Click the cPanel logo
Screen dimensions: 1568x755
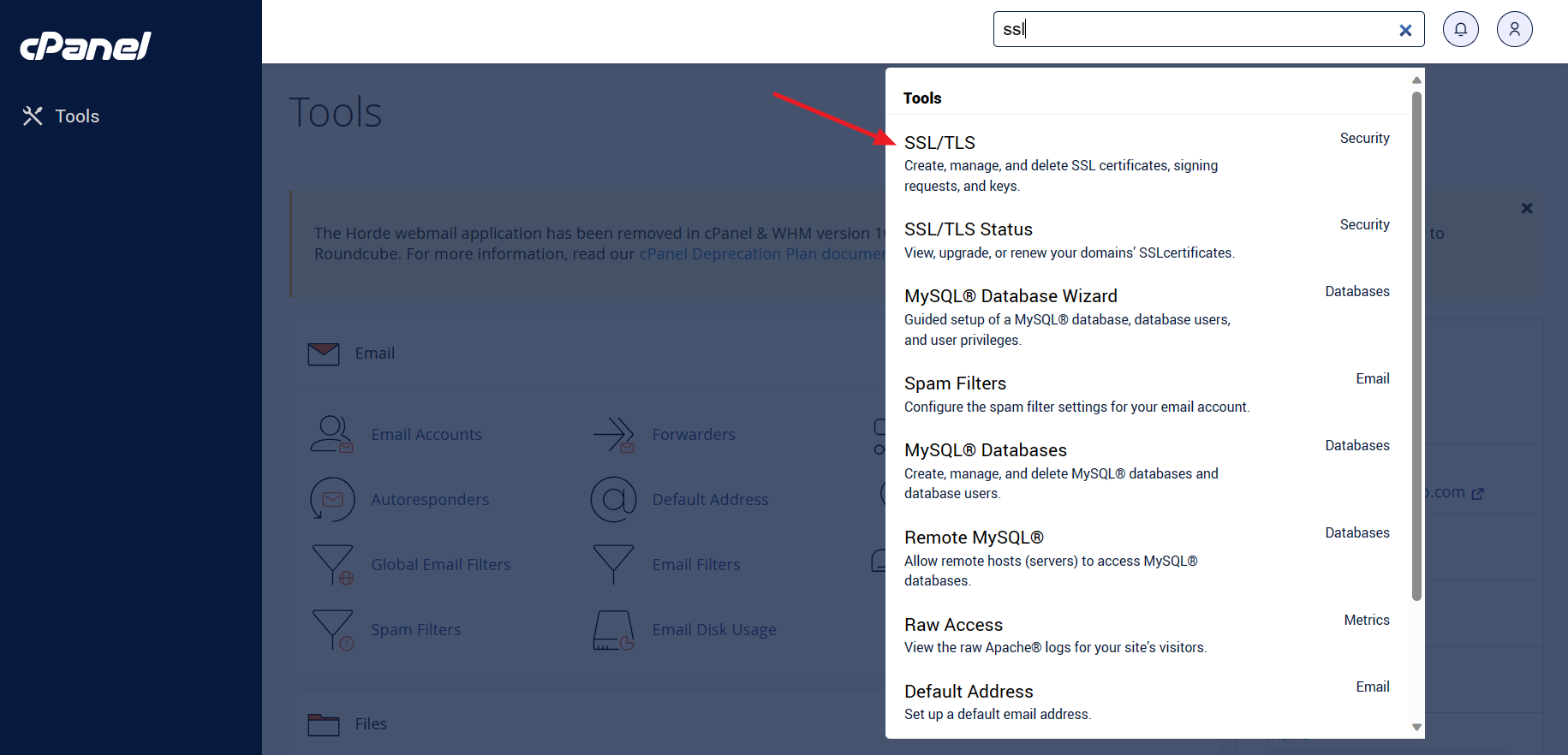tap(86, 46)
